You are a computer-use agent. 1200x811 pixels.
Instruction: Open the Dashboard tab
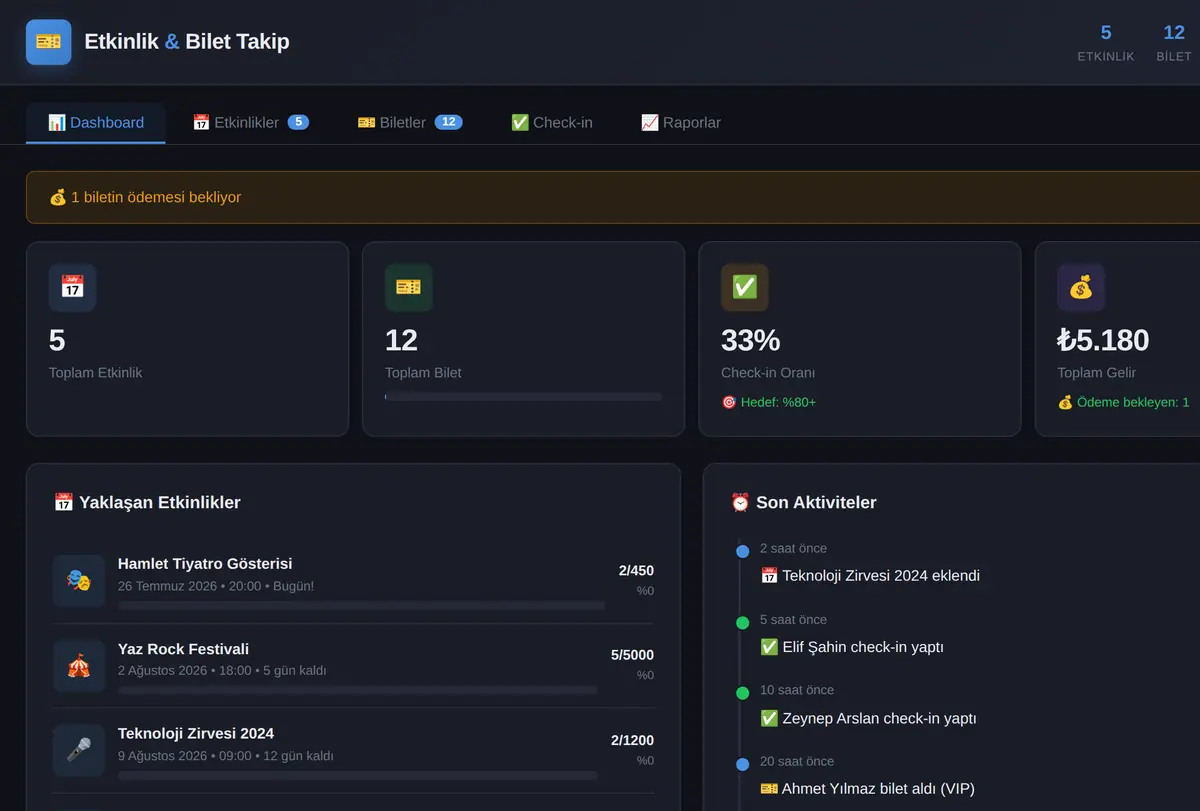pos(96,123)
